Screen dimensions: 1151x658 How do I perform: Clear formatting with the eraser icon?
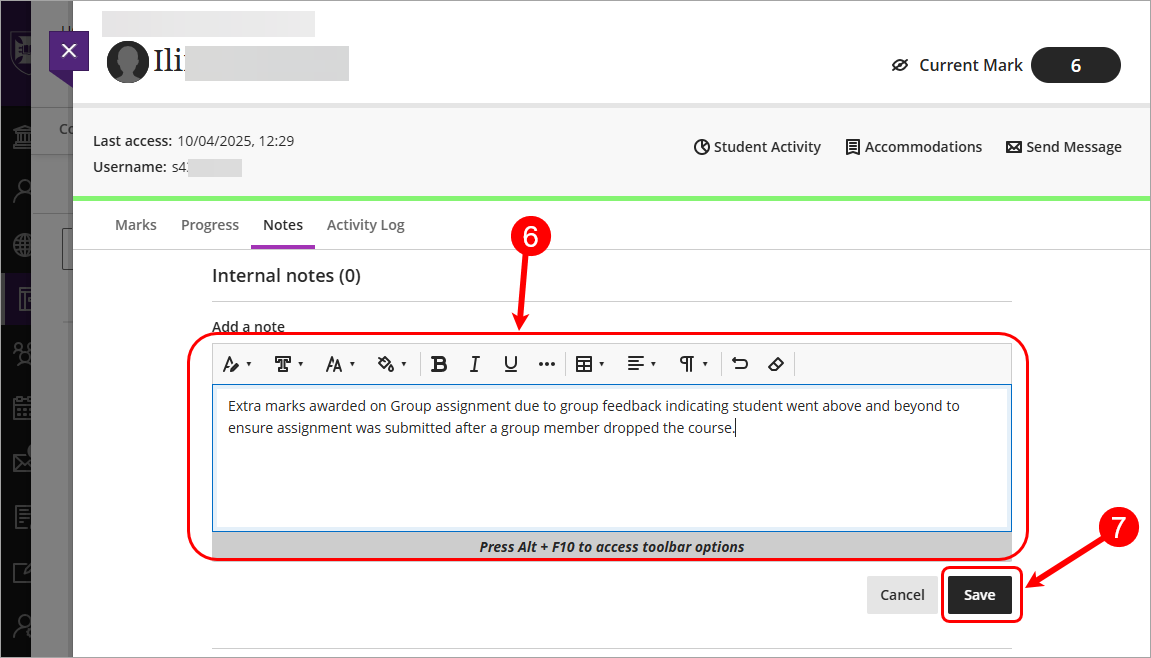(776, 363)
